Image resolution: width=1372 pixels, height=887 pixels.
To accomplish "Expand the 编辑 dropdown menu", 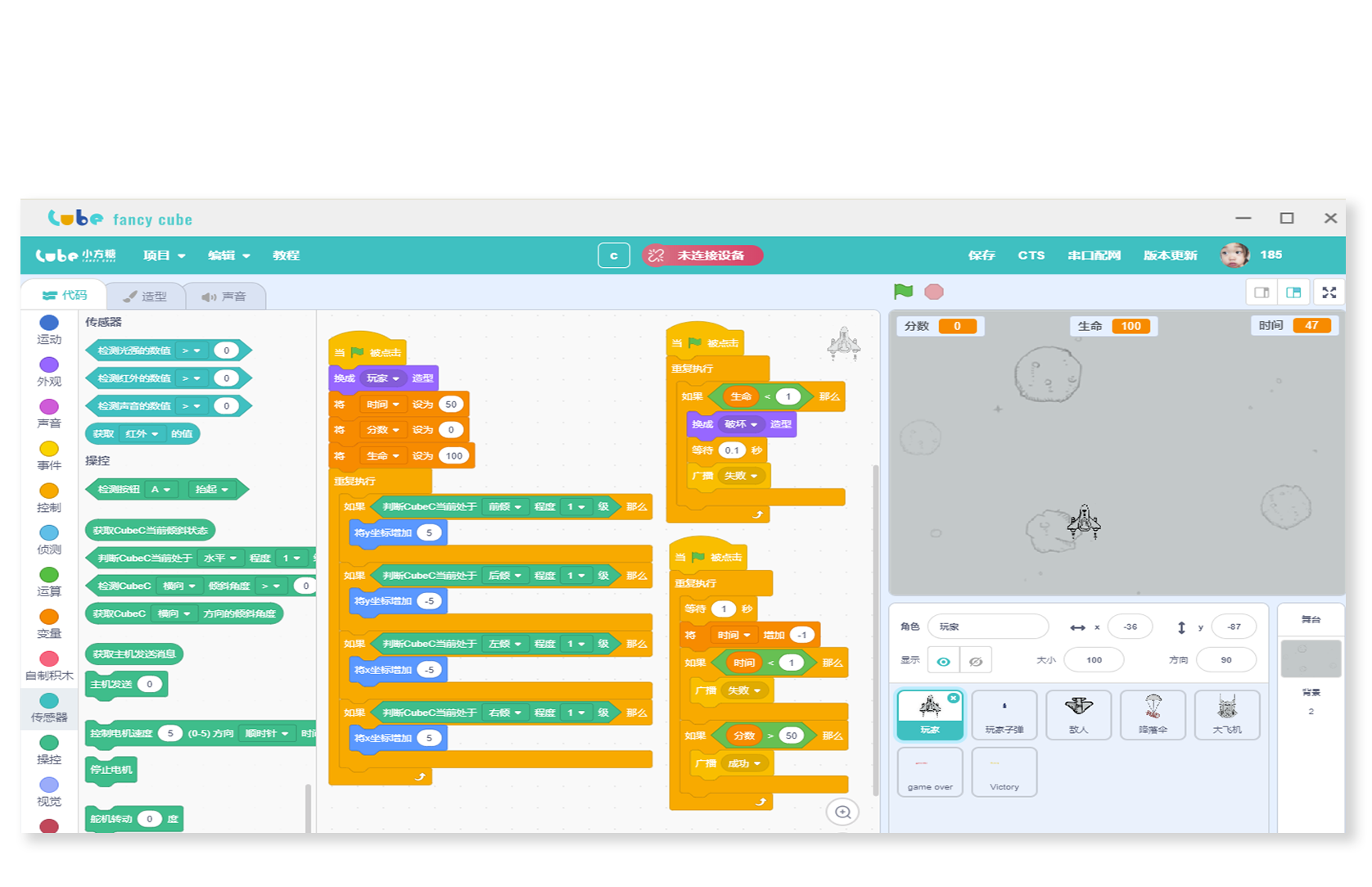I will point(228,256).
